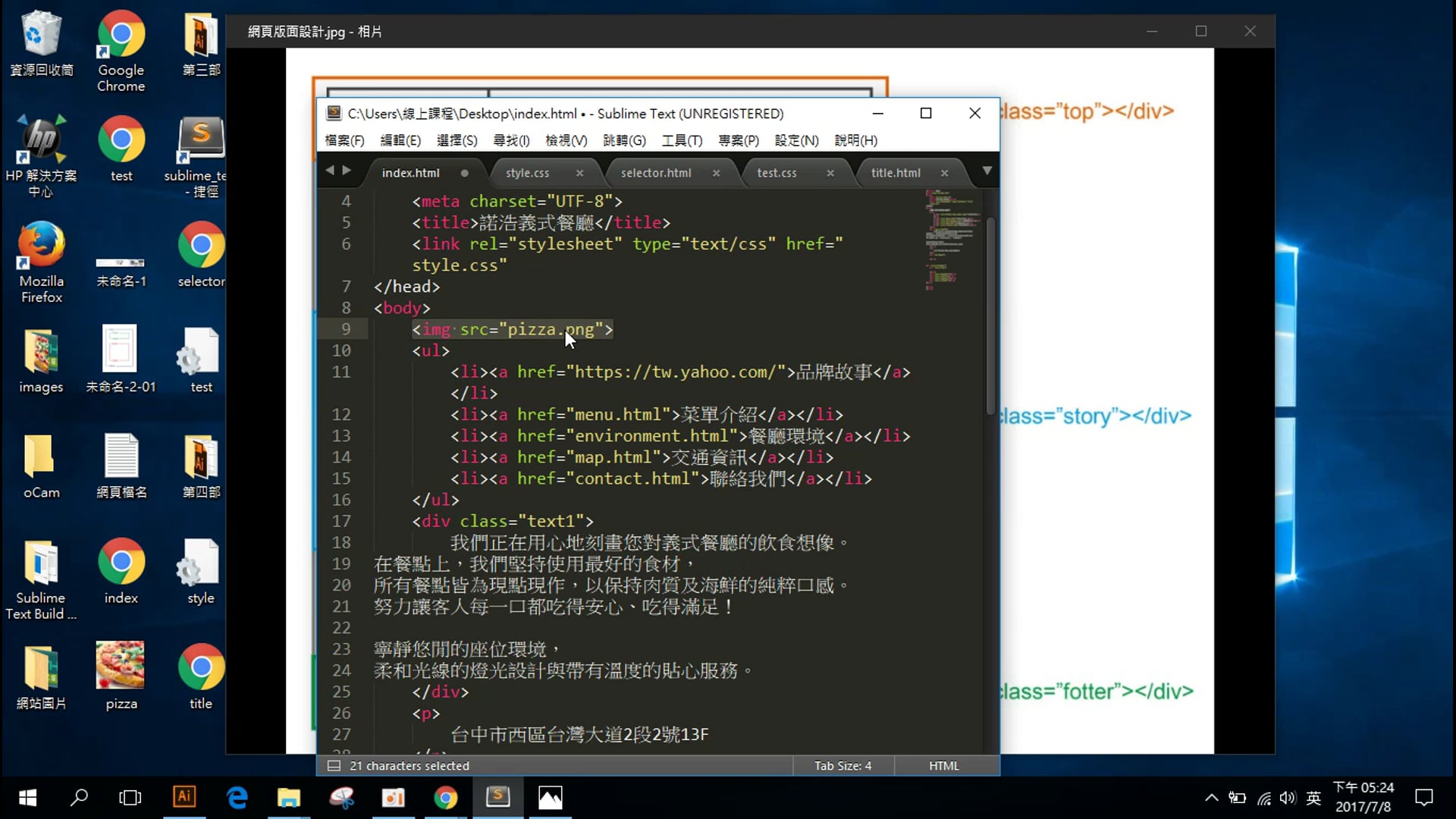1456x819 pixels.
Task: Open the 尋找(I) menu
Action: coord(511,140)
